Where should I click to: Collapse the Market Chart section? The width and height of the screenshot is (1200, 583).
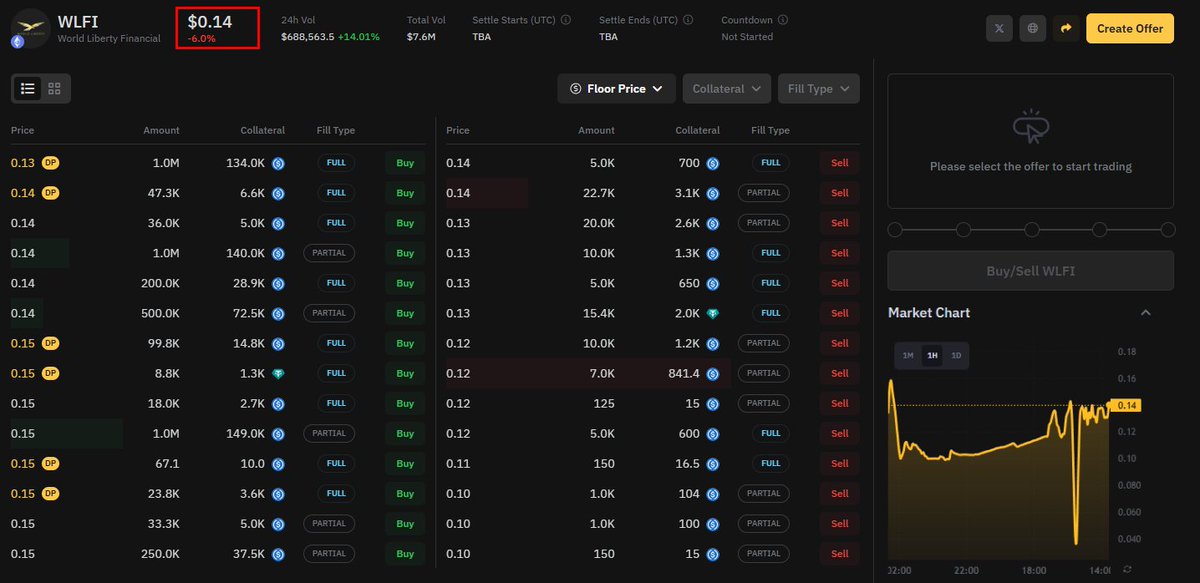(x=1146, y=313)
